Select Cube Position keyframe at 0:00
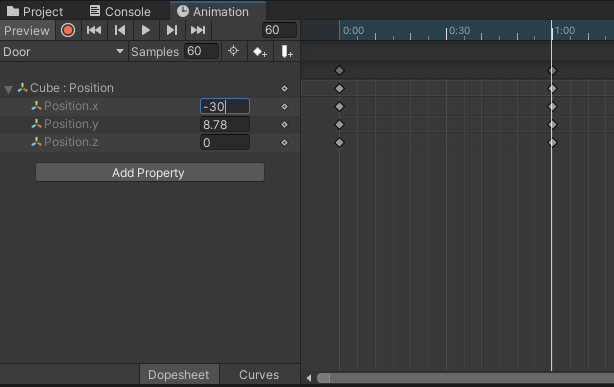The height and width of the screenshot is (387, 614). pos(340,89)
